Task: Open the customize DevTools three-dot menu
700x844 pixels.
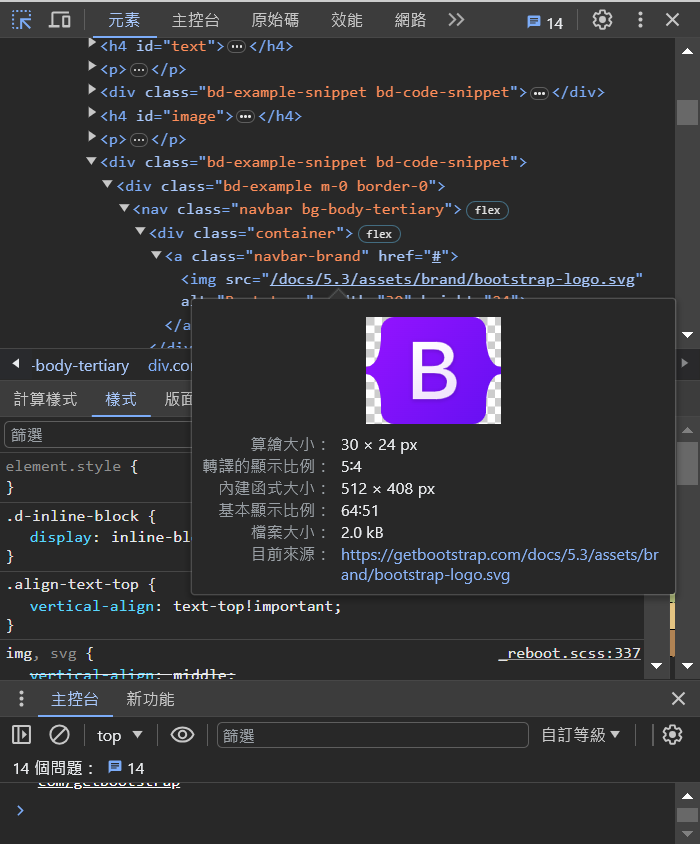Action: pos(640,20)
